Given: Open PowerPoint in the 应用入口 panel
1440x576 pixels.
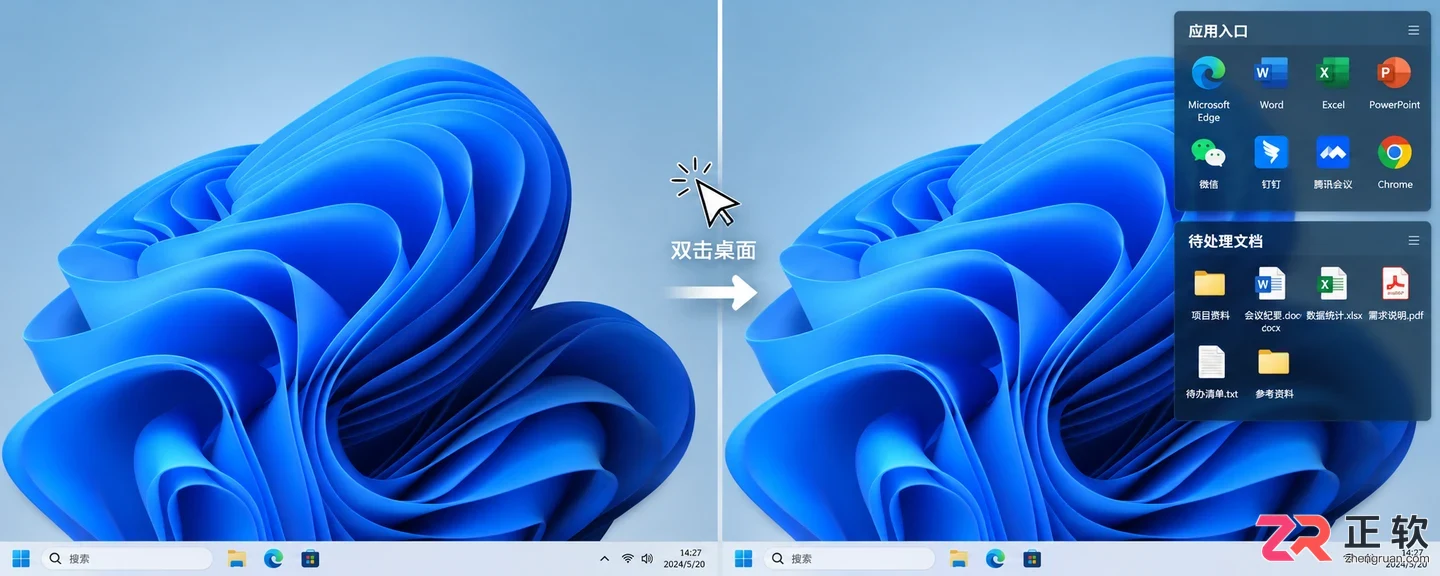Looking at the screenshot, I should pos(1395,73).
